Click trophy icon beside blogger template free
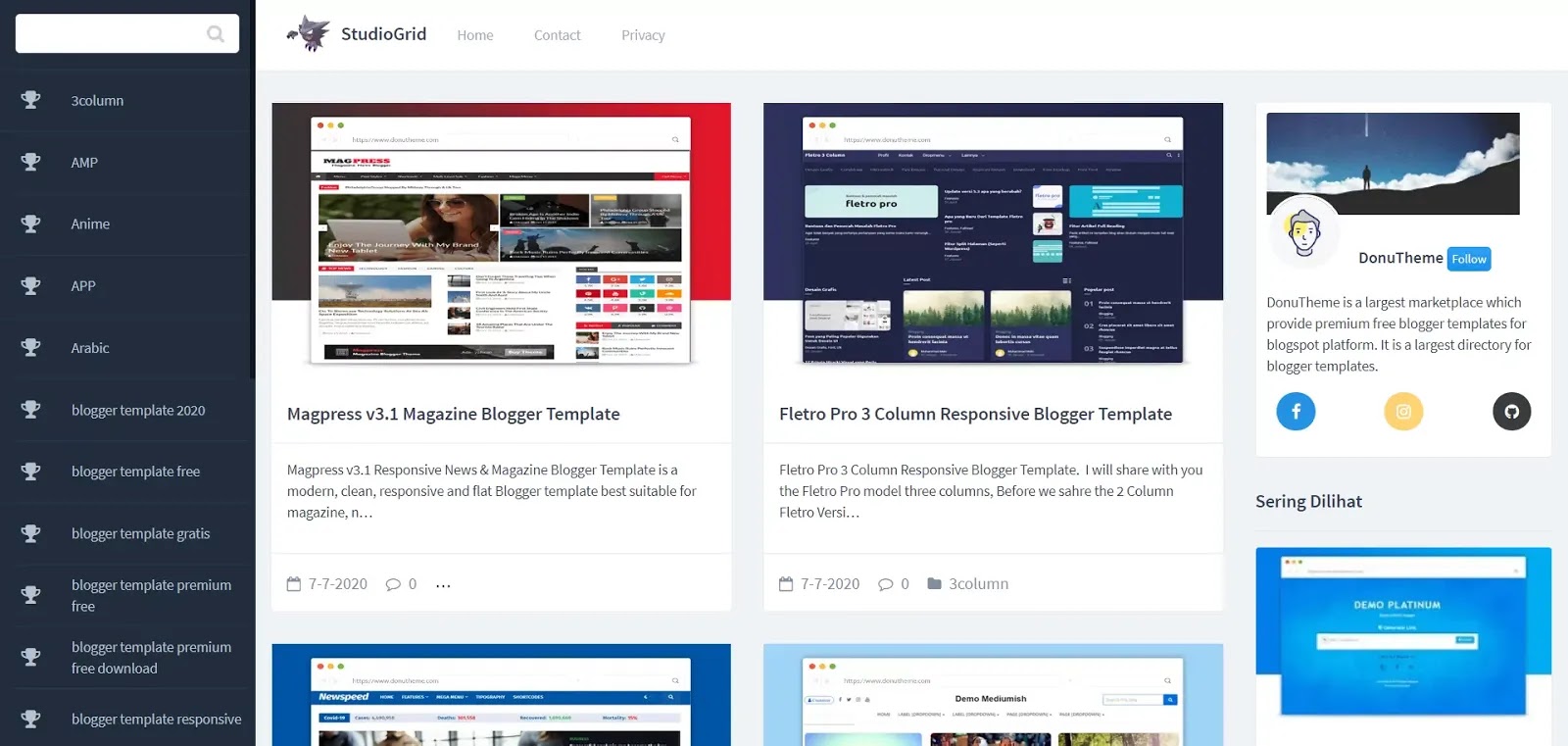1568x746 pixels. [31, 472]
